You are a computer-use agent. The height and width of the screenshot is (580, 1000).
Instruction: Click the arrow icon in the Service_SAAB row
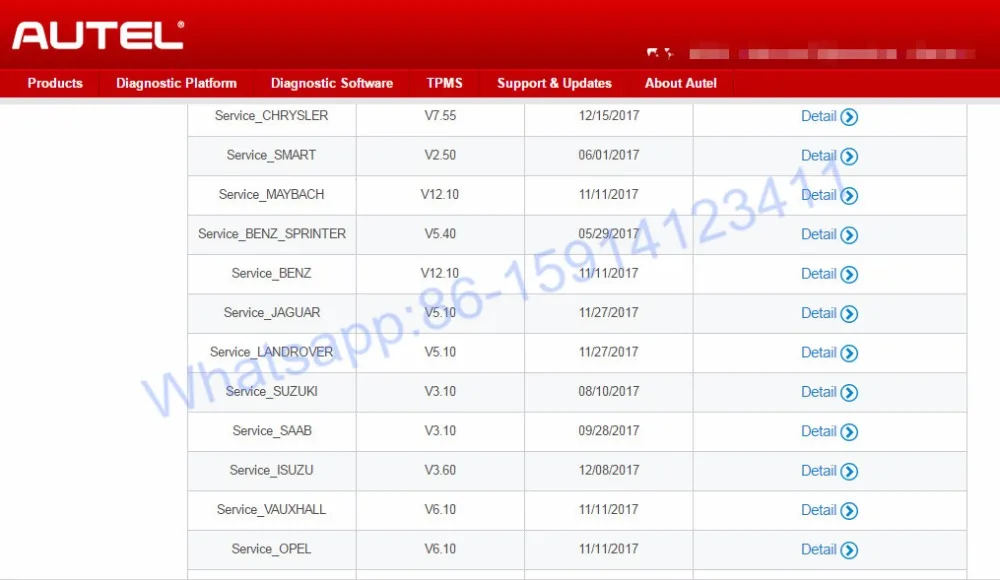(x=849, y=432)
